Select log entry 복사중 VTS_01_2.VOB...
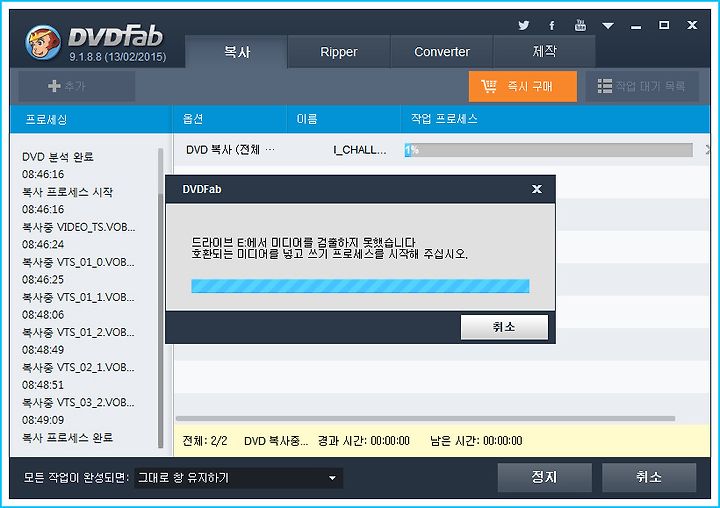Image resolution: width=720 pixels, height=508 pixels. (79, 332)
